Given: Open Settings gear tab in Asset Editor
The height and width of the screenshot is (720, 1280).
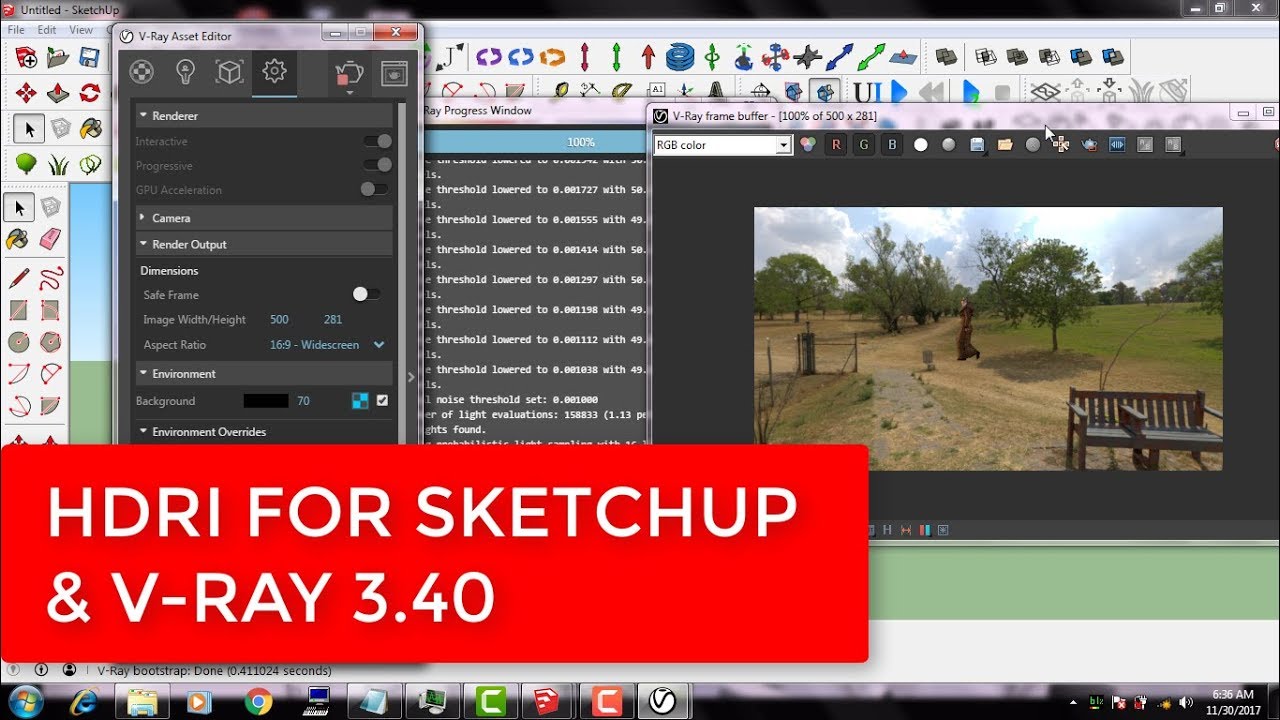Looking at the screenshot, I should [x=274, y=72].
